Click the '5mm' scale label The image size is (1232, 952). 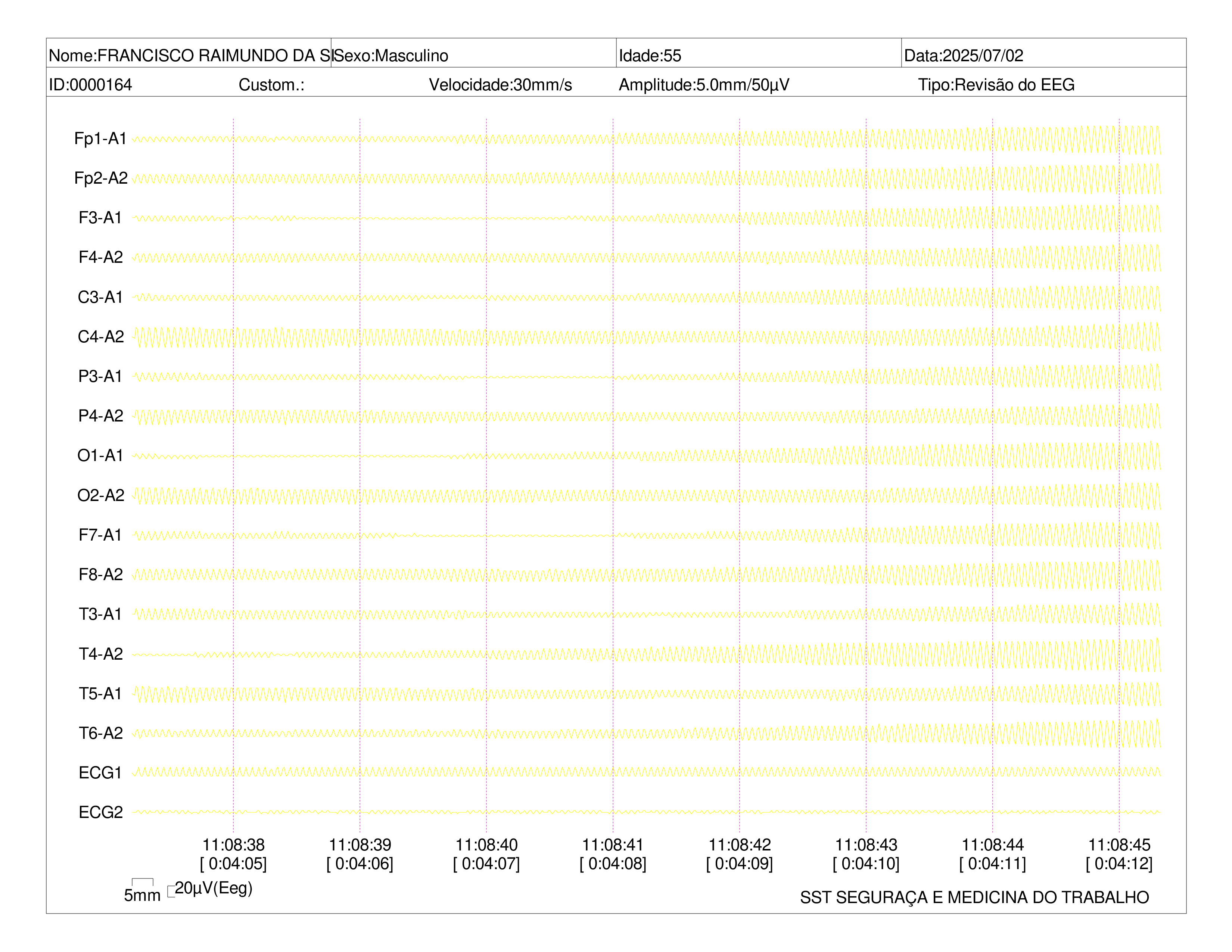click(x=142, y=895)
